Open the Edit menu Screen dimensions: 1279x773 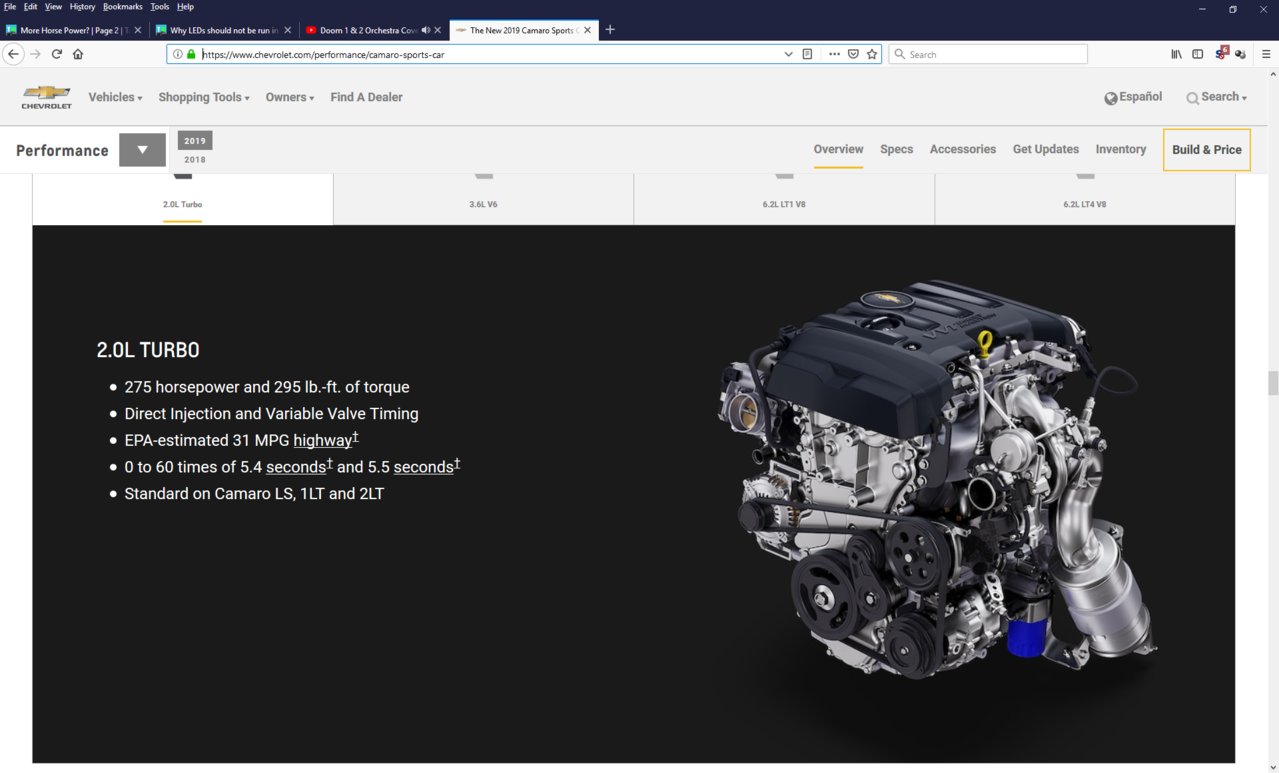(x=31, y=6)
